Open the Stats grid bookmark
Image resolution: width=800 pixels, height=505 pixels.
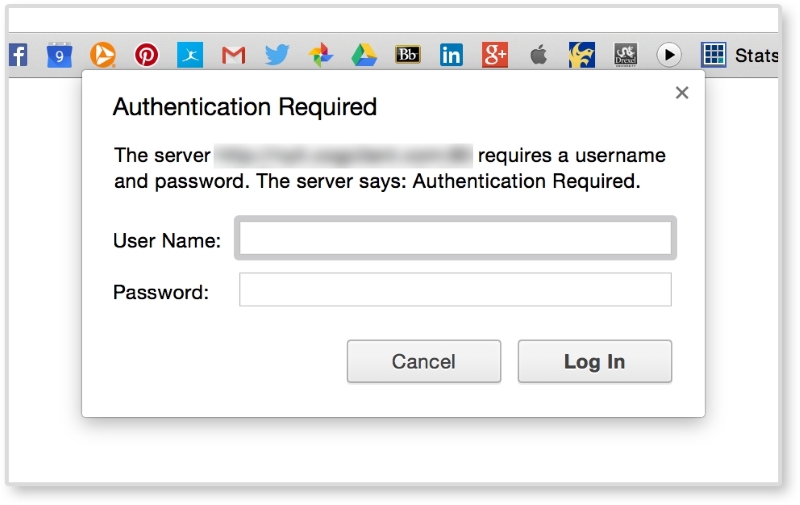[x=739, y=55]
